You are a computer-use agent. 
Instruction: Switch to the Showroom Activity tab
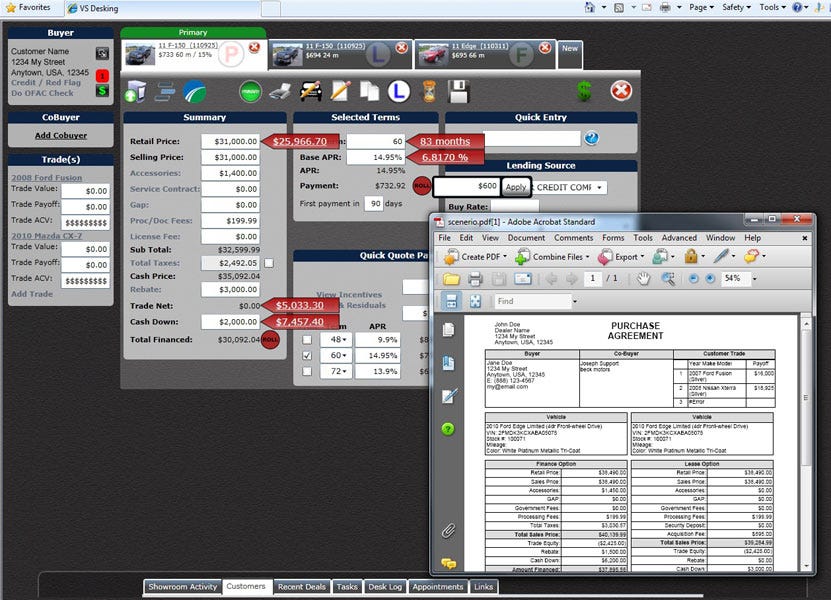coord(182,587)
